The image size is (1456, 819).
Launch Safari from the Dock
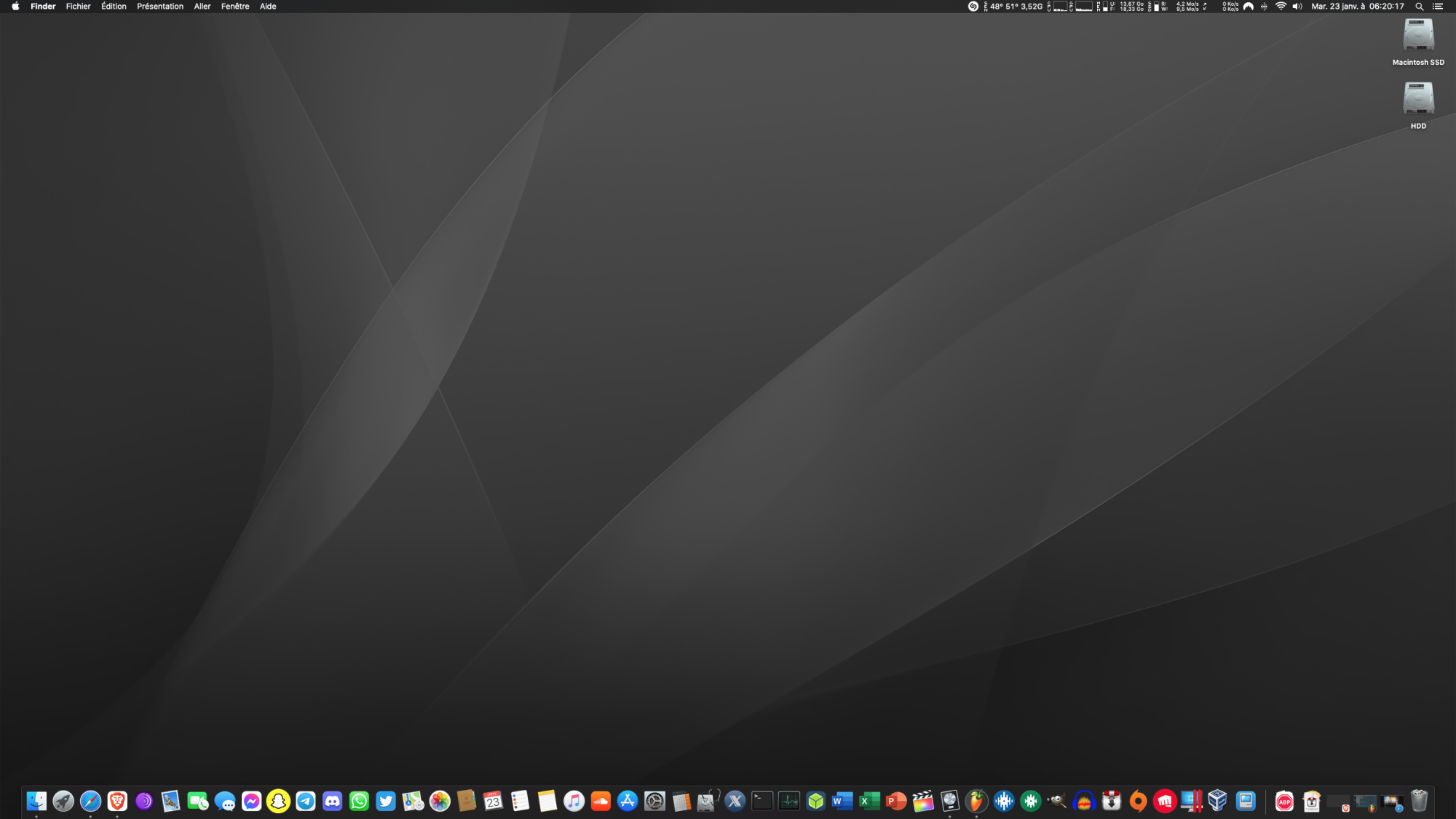[90, 802]
